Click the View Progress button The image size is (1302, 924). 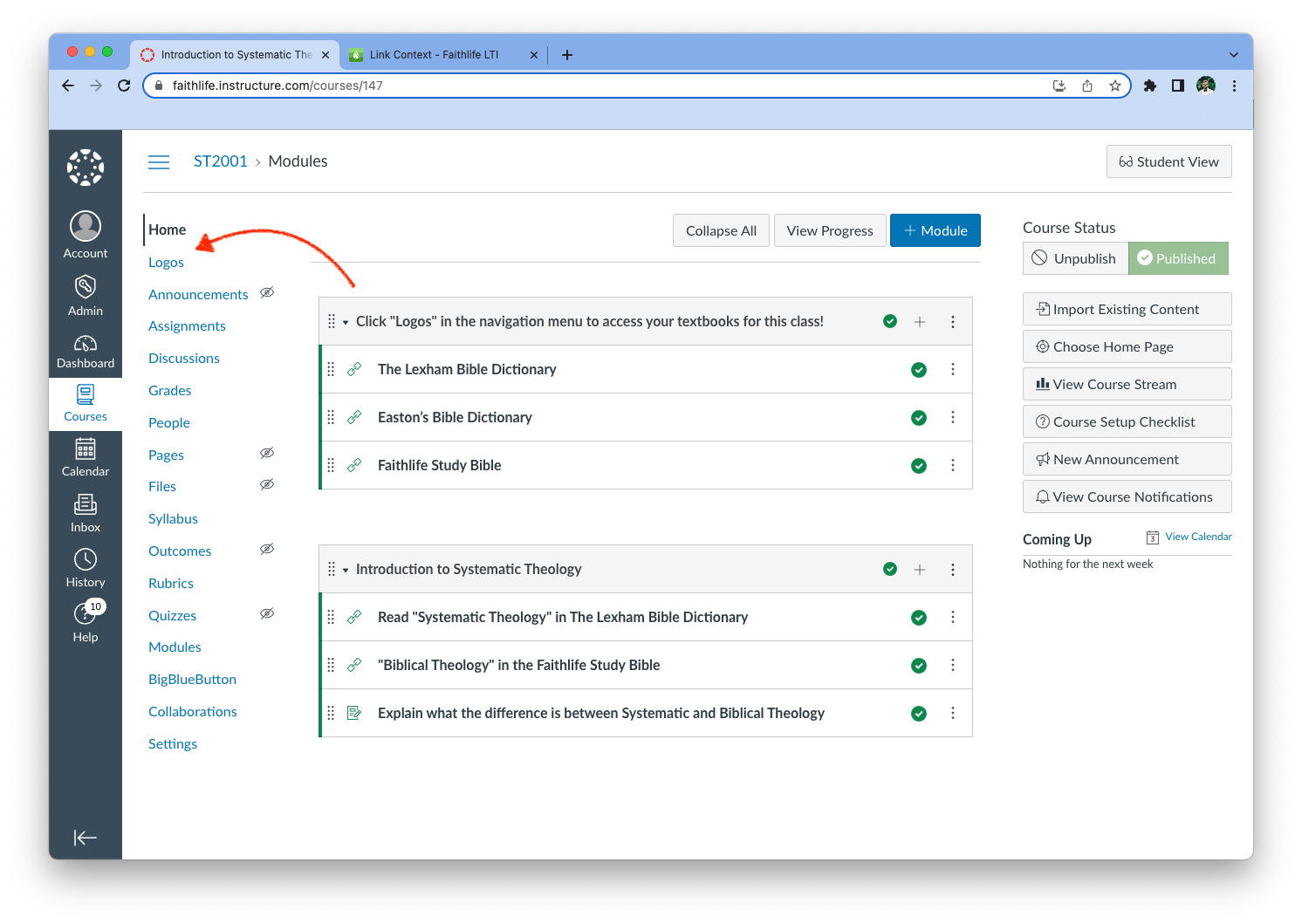(x=830, y=230)
